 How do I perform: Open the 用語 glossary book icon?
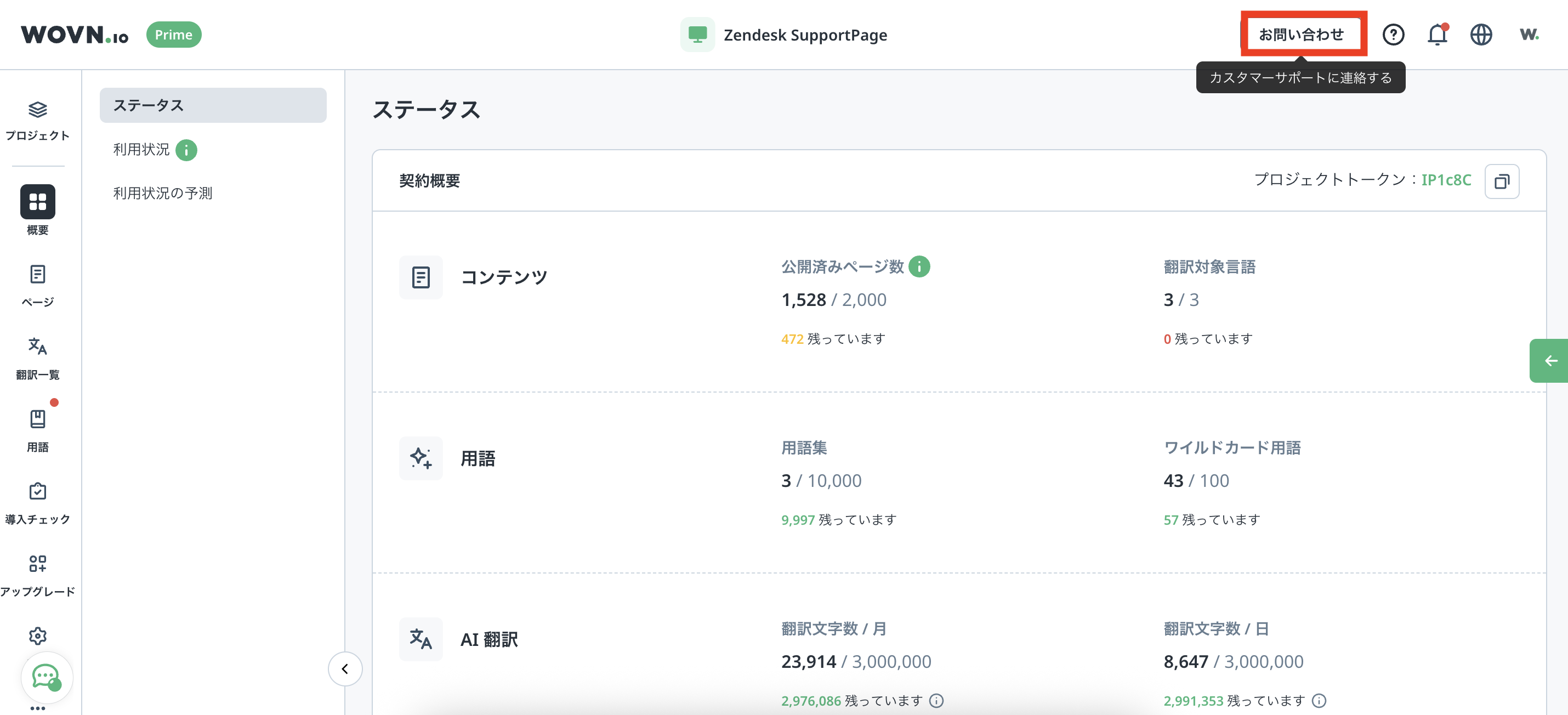click(x=37, y=419)
